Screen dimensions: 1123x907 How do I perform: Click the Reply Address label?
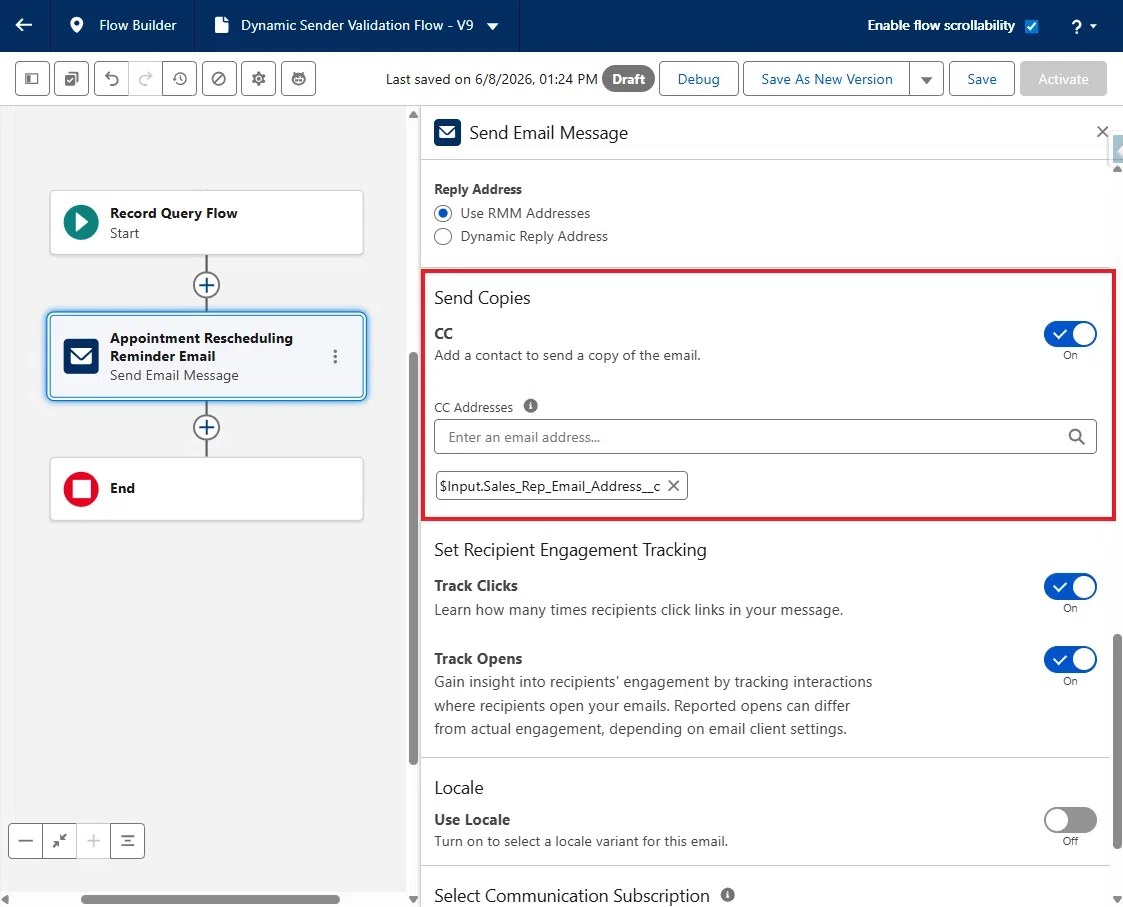tap(478, 189)
